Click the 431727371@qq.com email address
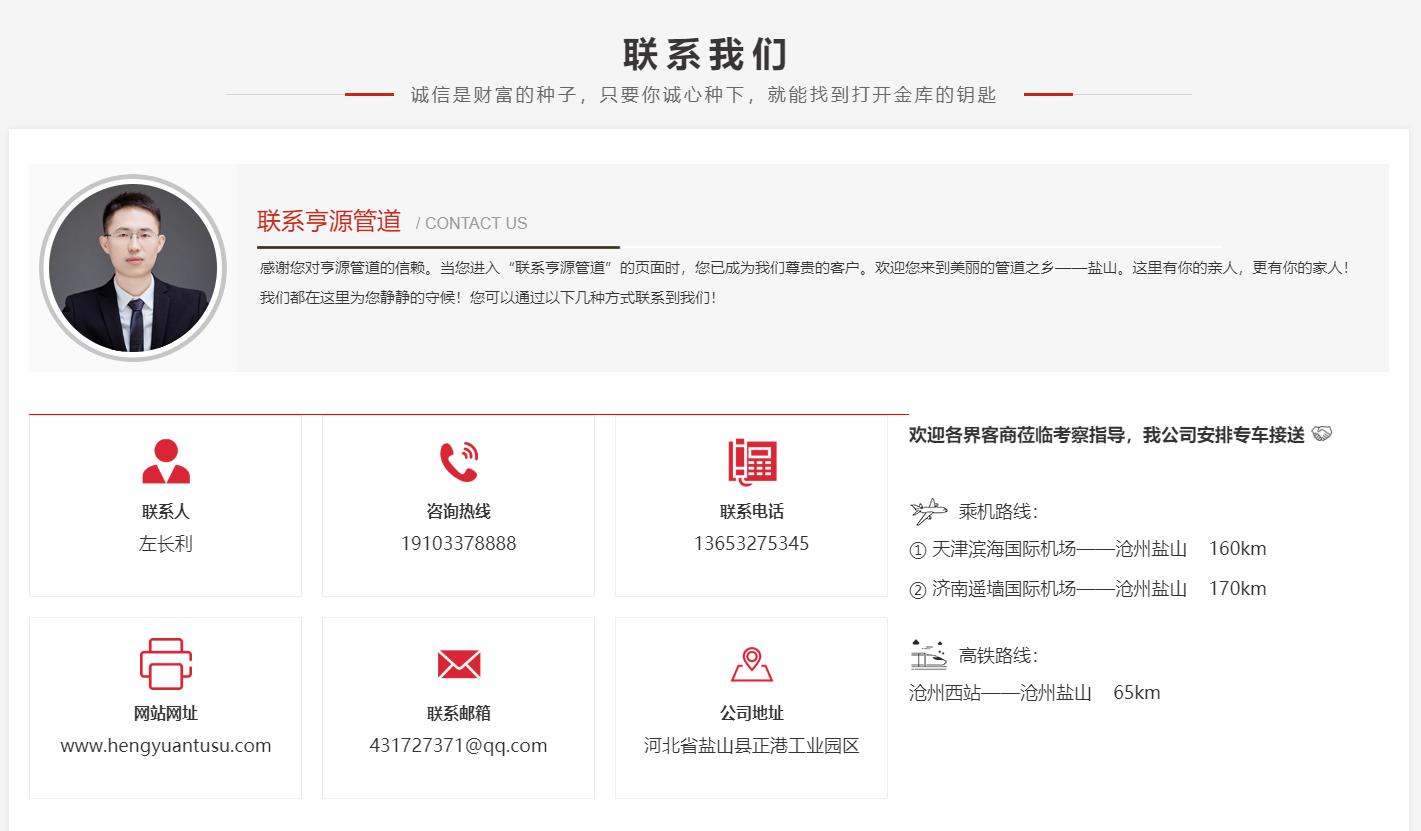This screenshot has width=1421, height=831. (458, 745)
